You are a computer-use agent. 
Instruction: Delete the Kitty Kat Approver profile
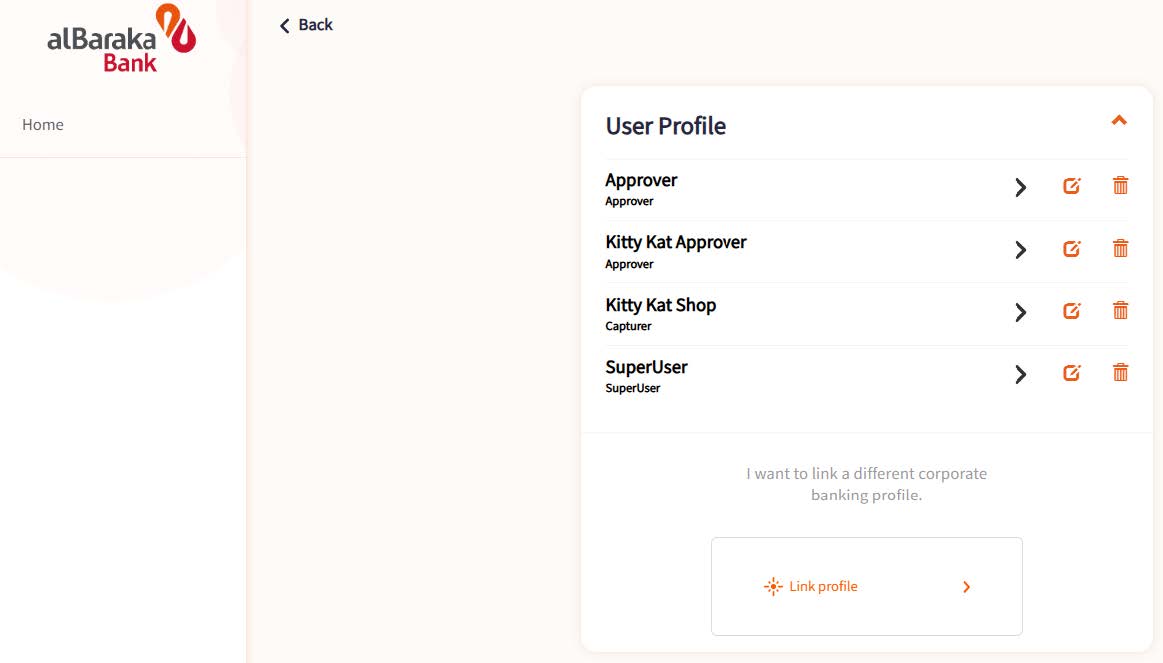pyautogui.click(x=1121, y=248)
